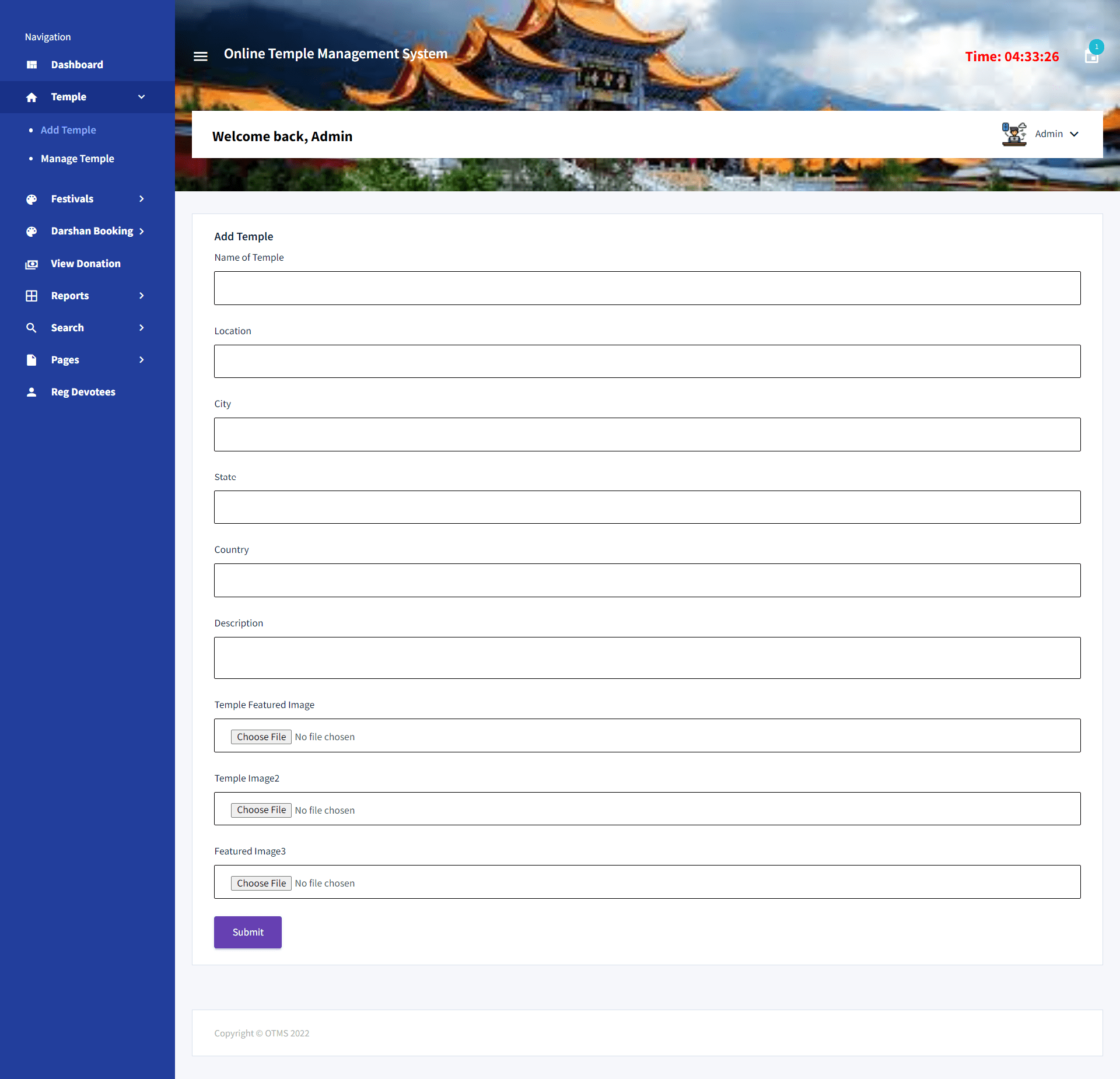Select Manage Temple in the sidebar
Image resolution: width=1120 pixels, height=1079 pixels.
[x=77, y=158]
